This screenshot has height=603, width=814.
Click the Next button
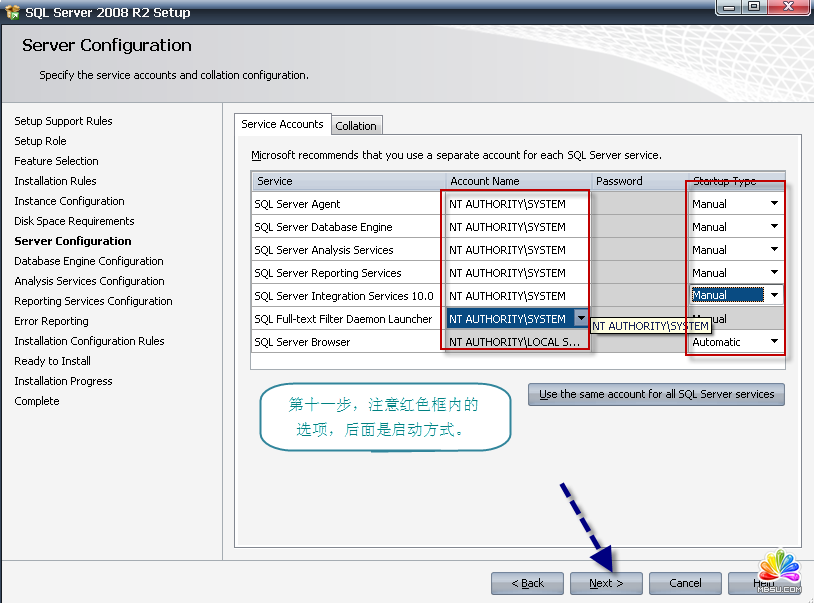tap(606, 583)
